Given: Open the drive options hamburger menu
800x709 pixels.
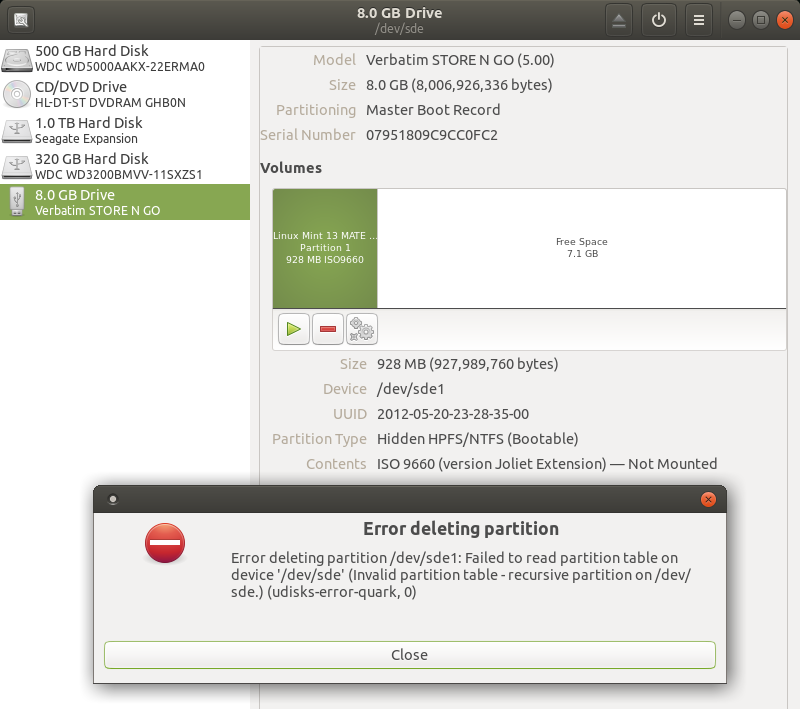Looking at the screenshot, I should (x=698, y=20).
